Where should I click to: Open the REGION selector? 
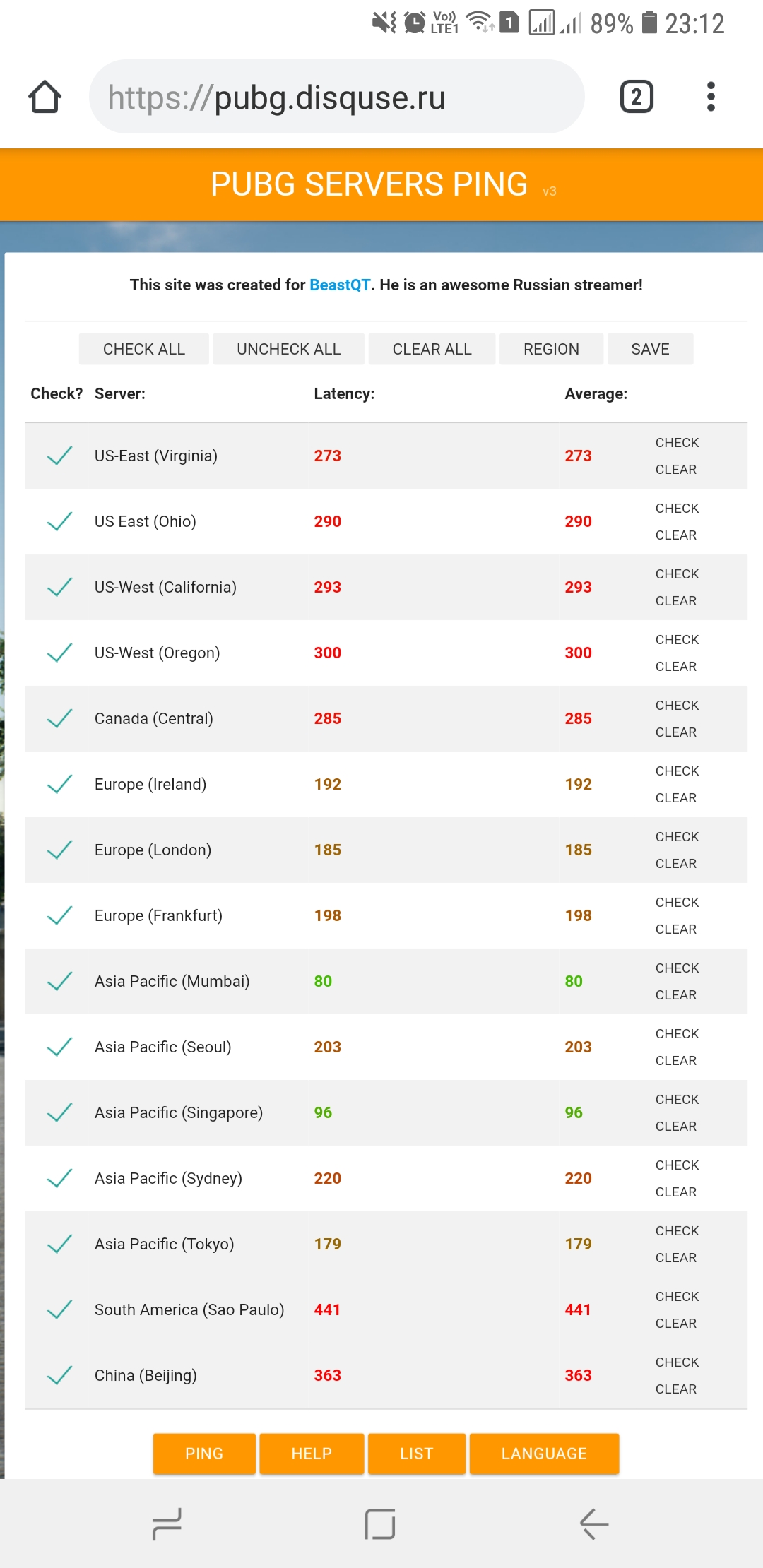tap(551, 349)
